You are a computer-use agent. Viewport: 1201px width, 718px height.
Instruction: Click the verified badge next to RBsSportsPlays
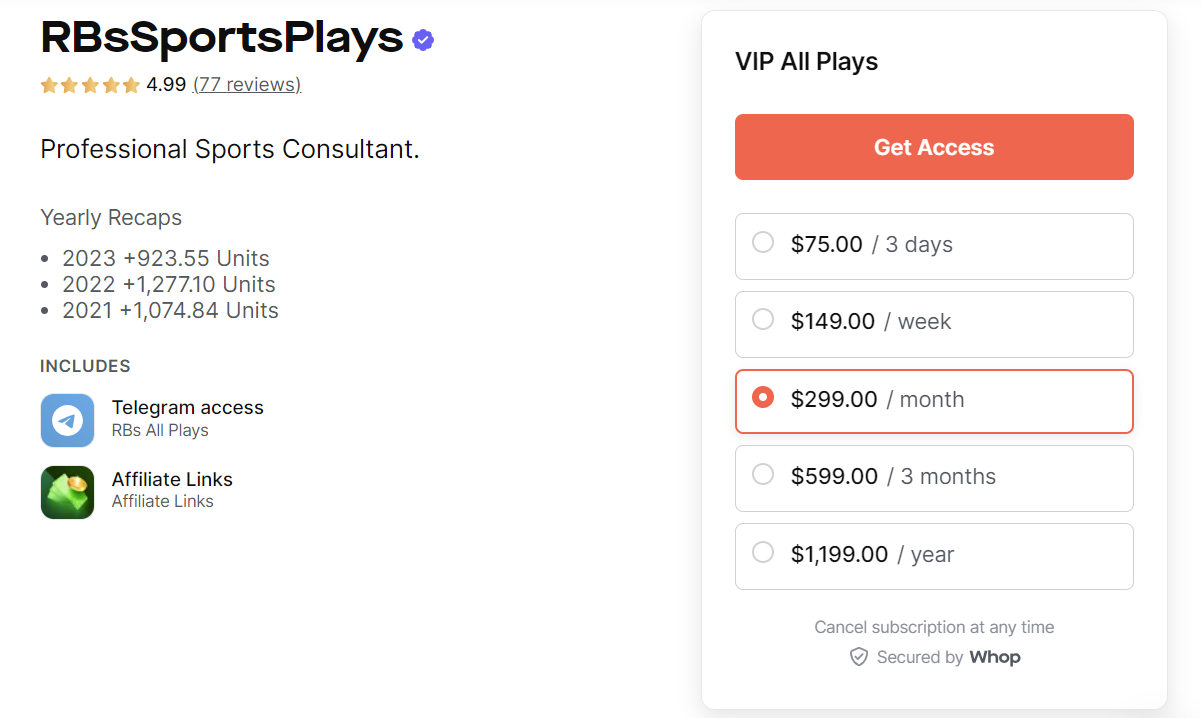(422, 40)
